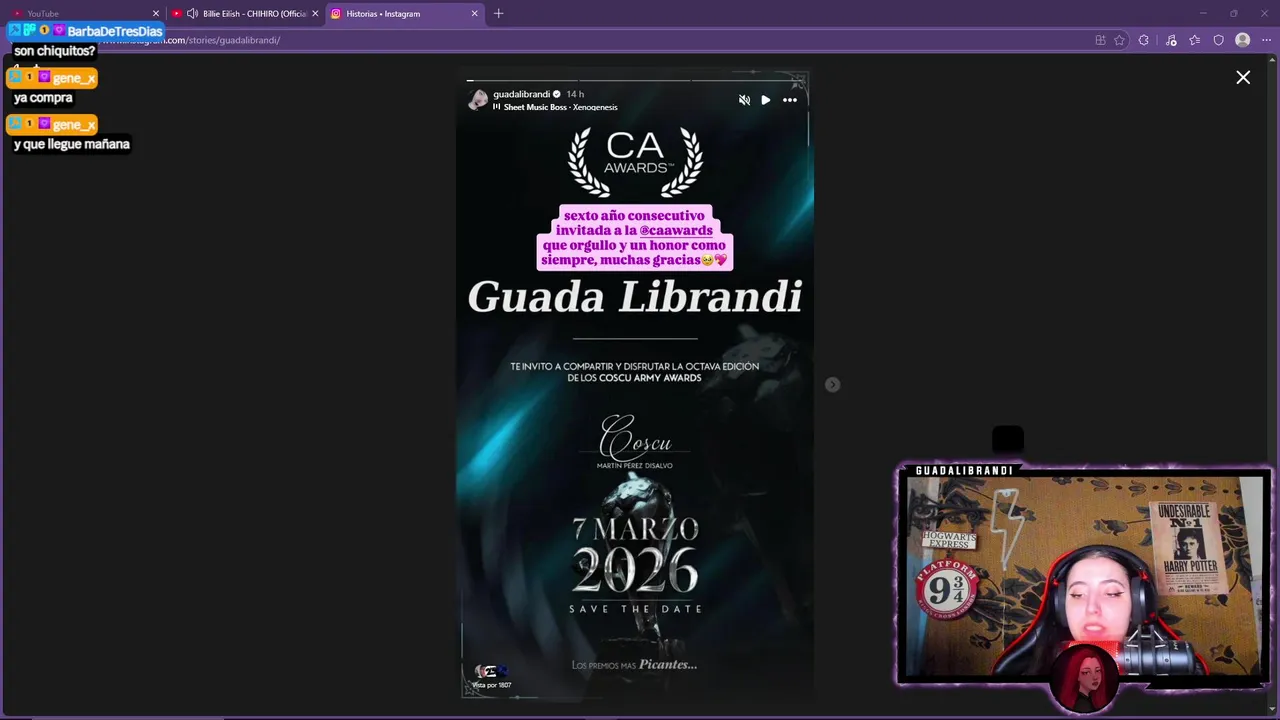1280x720 pixels.
Task: Open the Sheet Music Boss - Xenogenesis track
Action: (560, 107)
